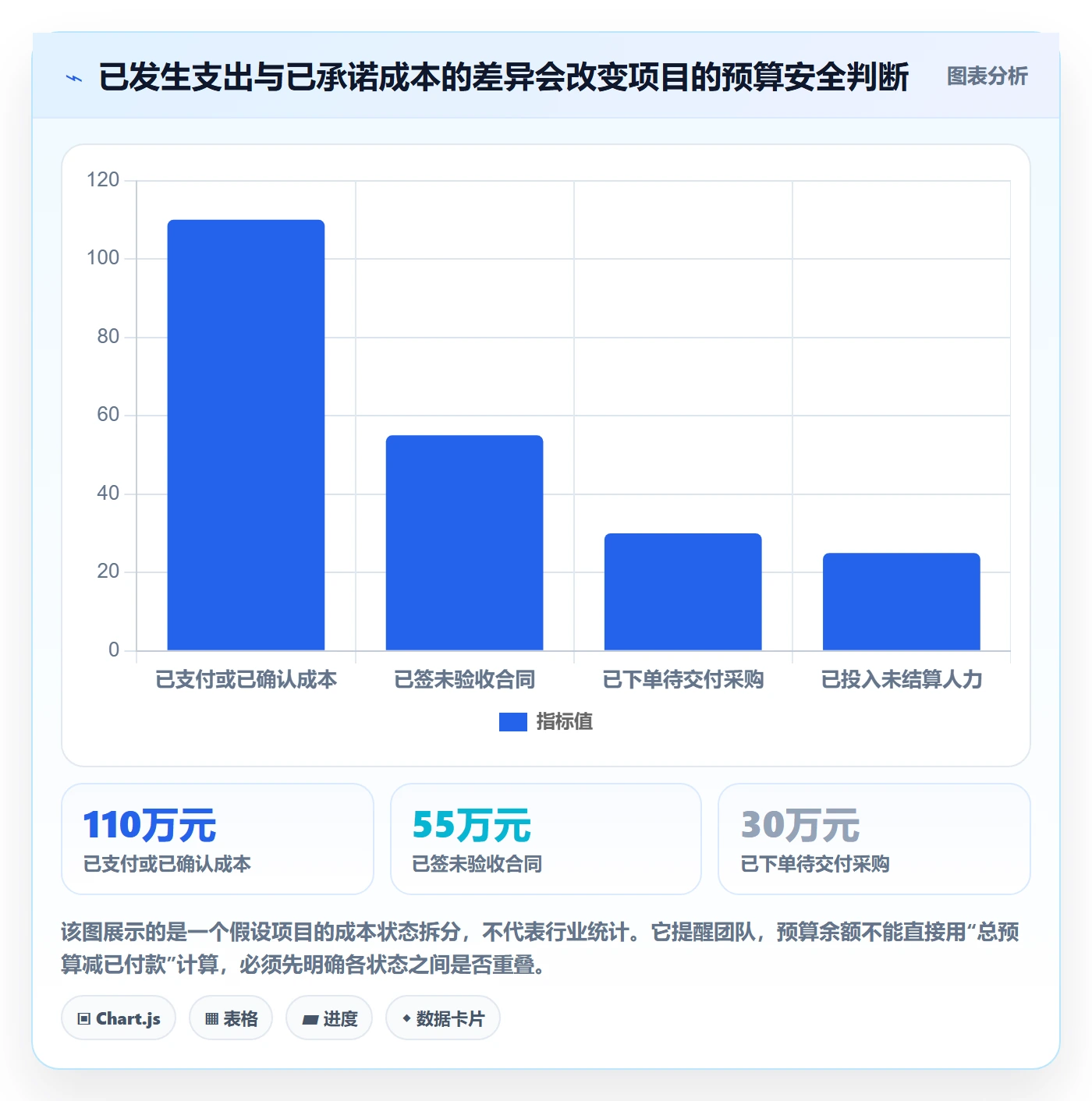This screenshot has width=1092, height=1101.
Task: Click x-axis label 已下单待交付采购
Action: (x=682, y=679)
